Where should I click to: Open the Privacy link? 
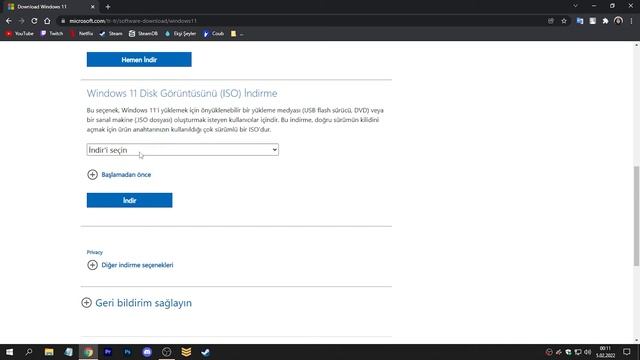click(95, 252)
